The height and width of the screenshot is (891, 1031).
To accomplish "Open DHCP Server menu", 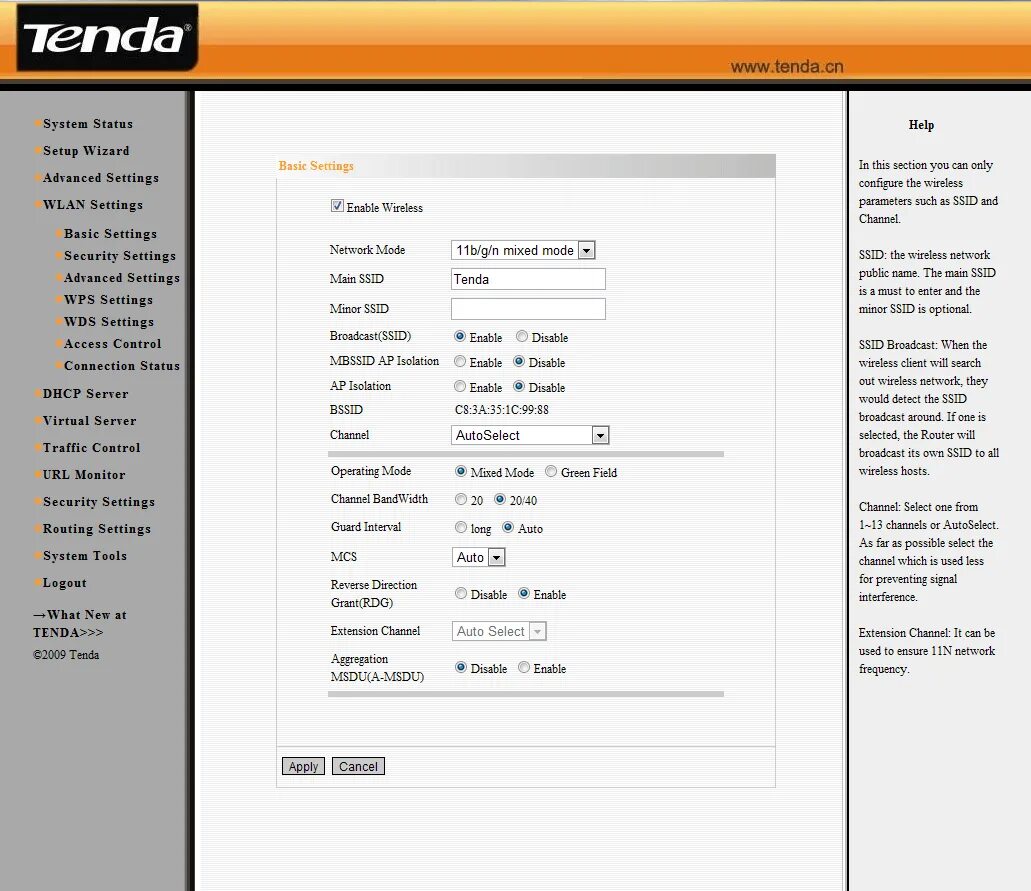I will coord(85,393).
